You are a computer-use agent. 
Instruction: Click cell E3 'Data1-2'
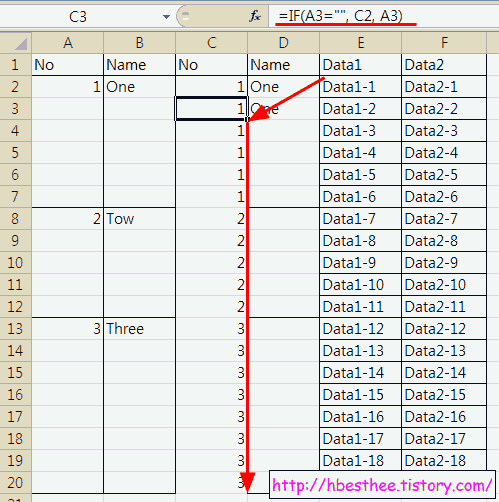(x=361, y=109)
